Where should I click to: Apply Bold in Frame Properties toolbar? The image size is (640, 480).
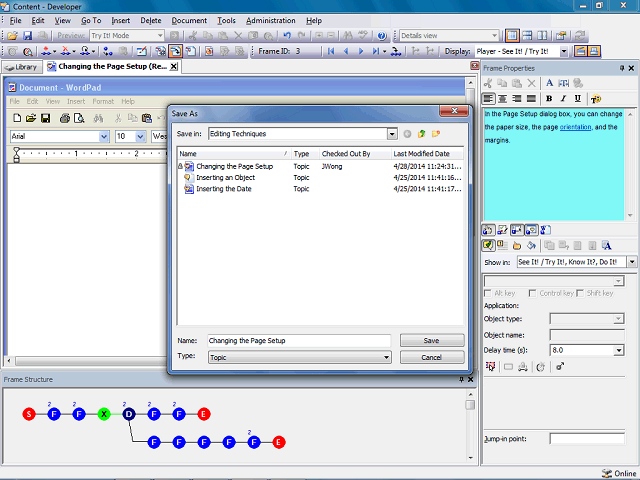(x=549, y=98)
